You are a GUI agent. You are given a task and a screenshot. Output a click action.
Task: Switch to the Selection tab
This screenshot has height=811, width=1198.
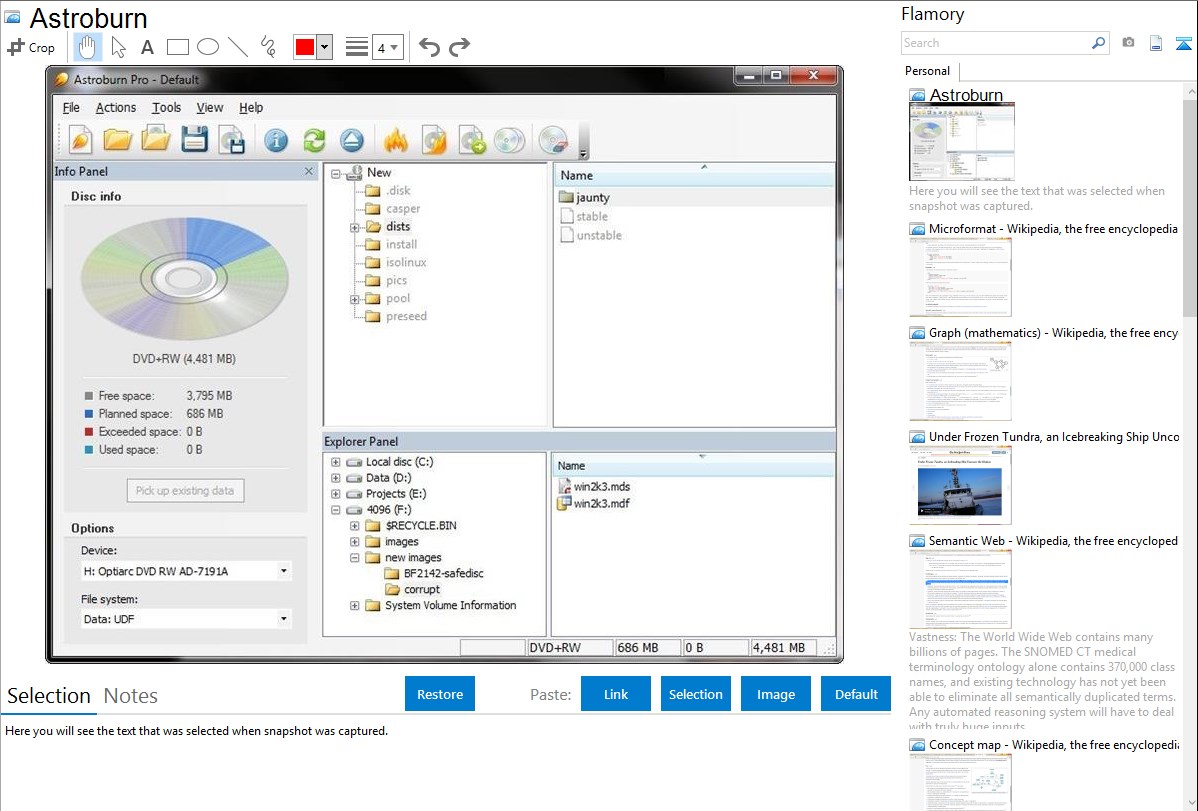pos(49,696)
